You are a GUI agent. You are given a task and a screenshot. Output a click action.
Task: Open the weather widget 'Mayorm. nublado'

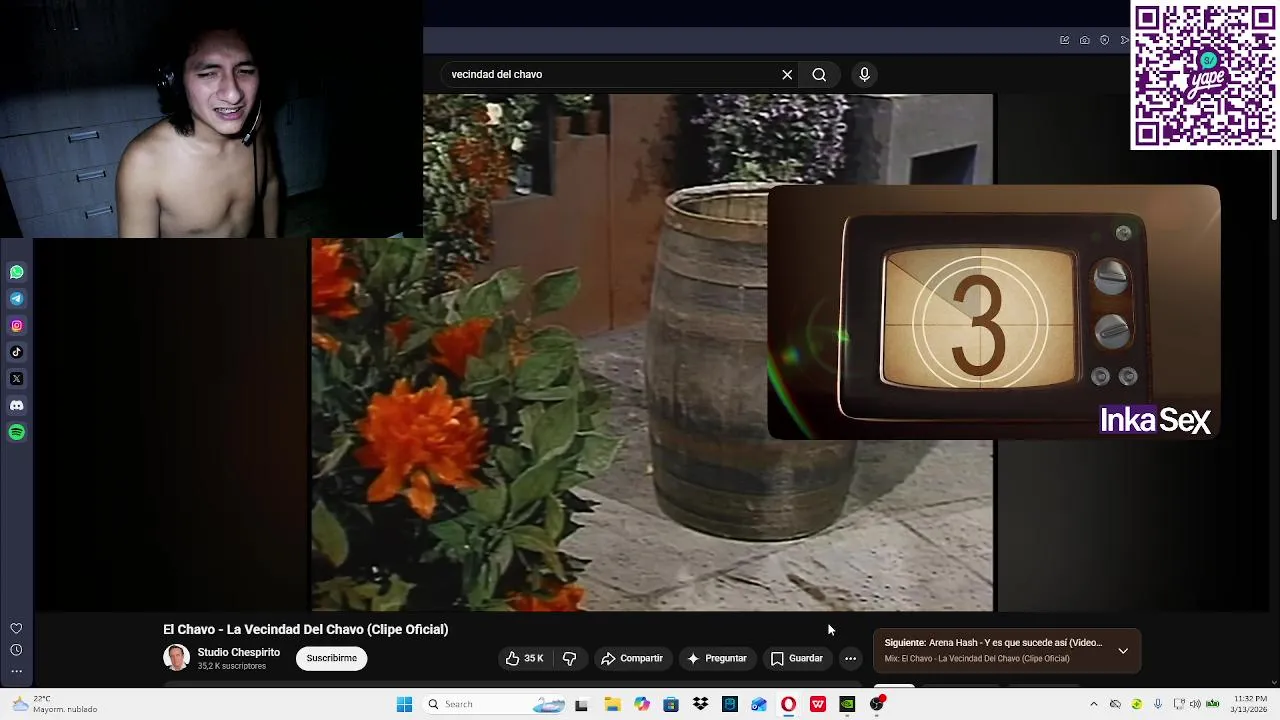coord(55,704)
